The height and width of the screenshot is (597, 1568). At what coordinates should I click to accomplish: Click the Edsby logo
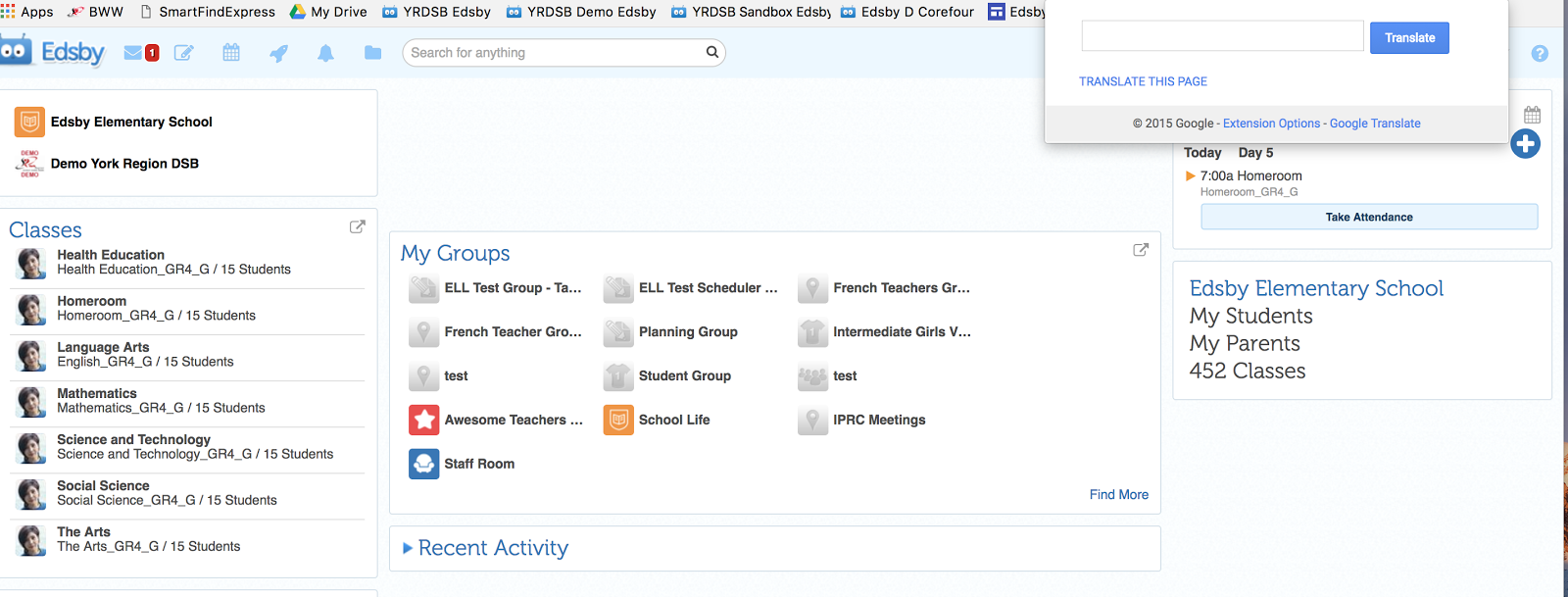click(53, 51)
